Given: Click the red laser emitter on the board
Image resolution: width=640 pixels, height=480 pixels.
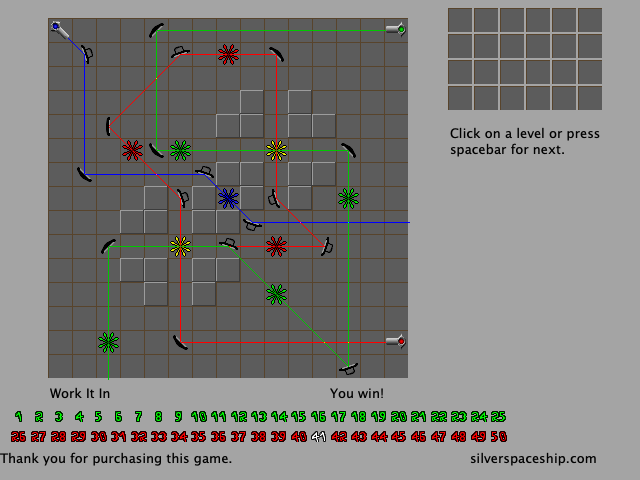Looking at the screenshot, I should point(396,341).
